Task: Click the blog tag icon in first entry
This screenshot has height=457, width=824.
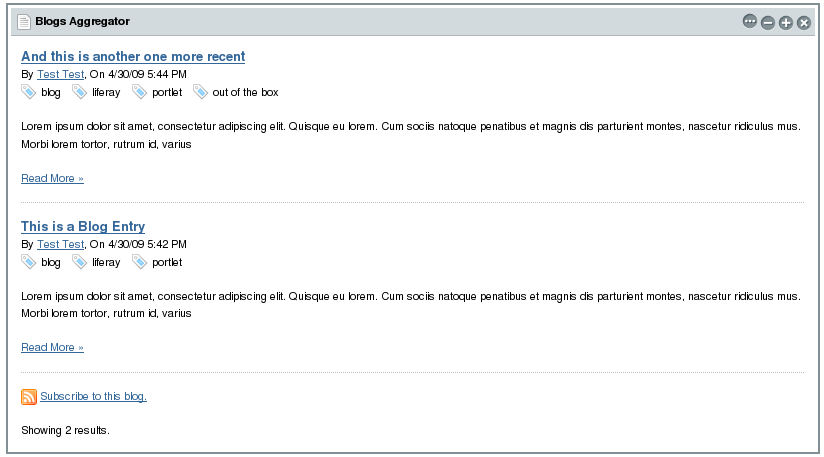Action: 29,92
